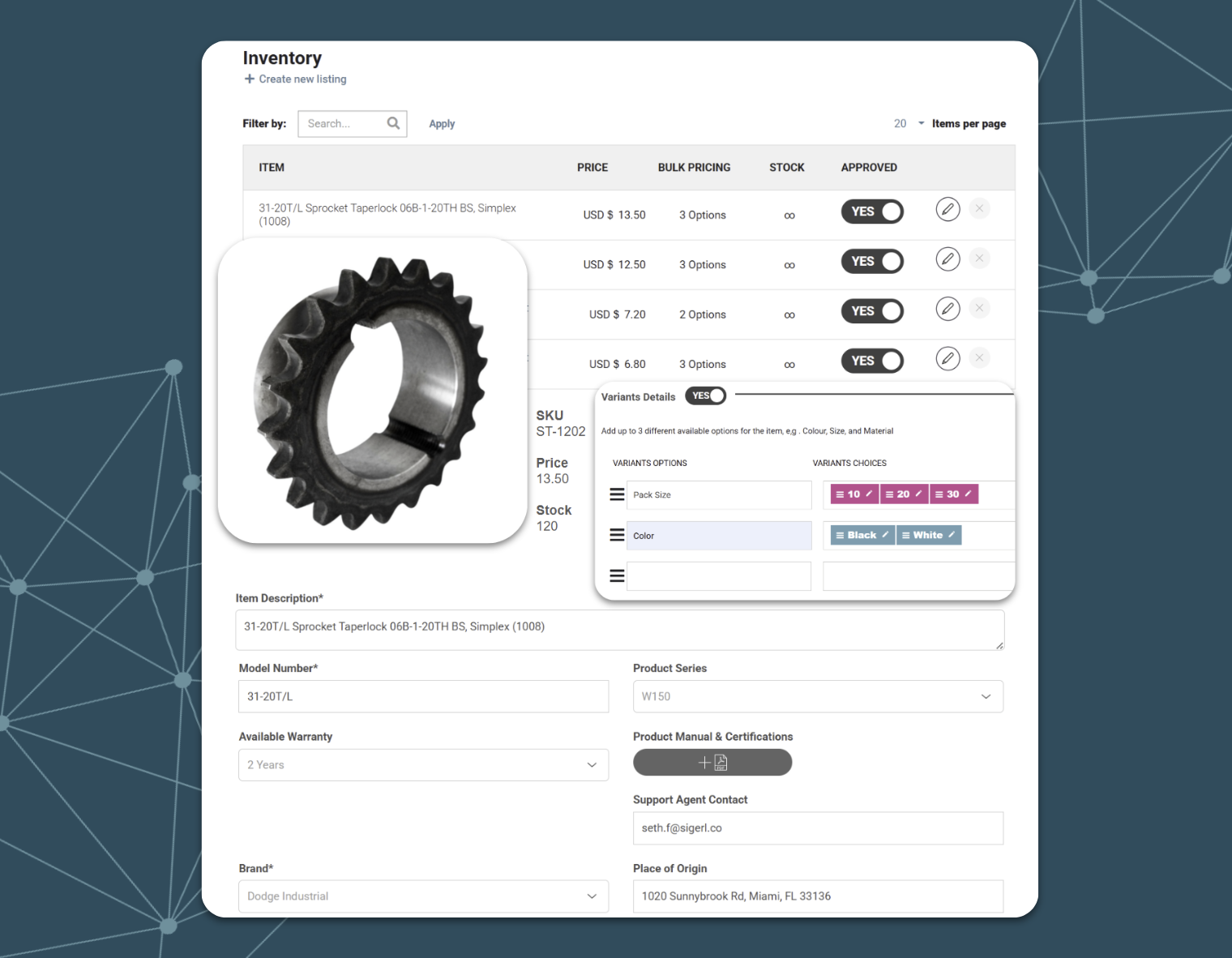This screenshot has height=958, width=1232.
Task: Edit the White color variant chip
Action: pyautogui.click(x=928, y=535)
